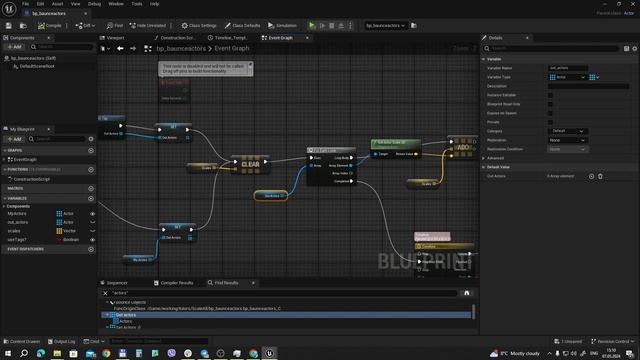Add new function with Functions plus icon
The image size is (640, 360).
pyautogui.click(x=91, y=169)
